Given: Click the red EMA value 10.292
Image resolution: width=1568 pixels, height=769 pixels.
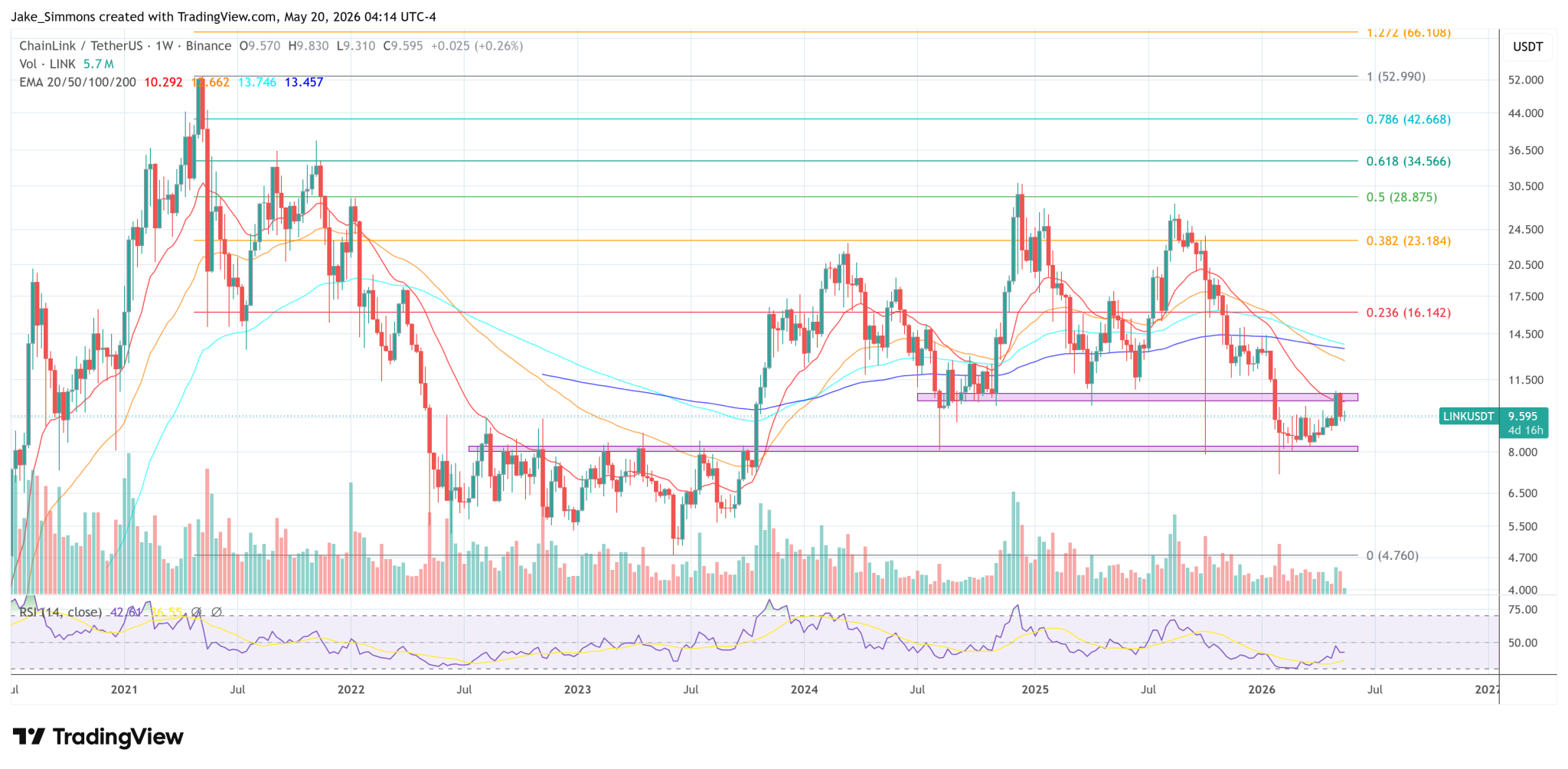Looking at the screenshot, I should (x=163, y=82).
